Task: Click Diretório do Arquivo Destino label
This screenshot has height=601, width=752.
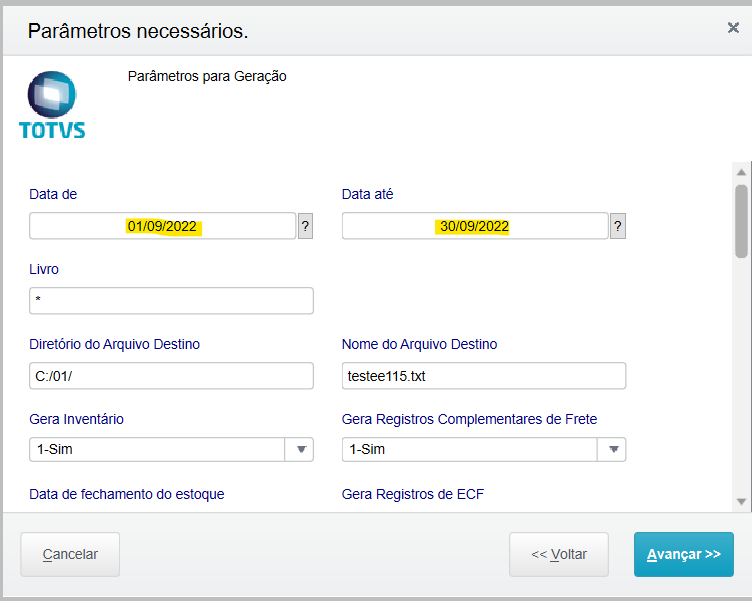Action: (x=114, y=344)
